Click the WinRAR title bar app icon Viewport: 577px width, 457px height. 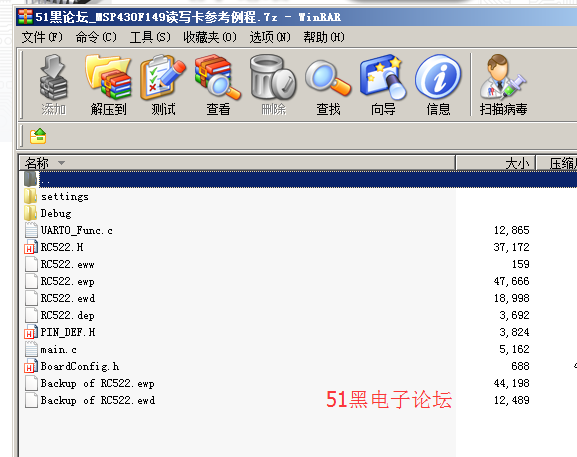coord(25,17)
